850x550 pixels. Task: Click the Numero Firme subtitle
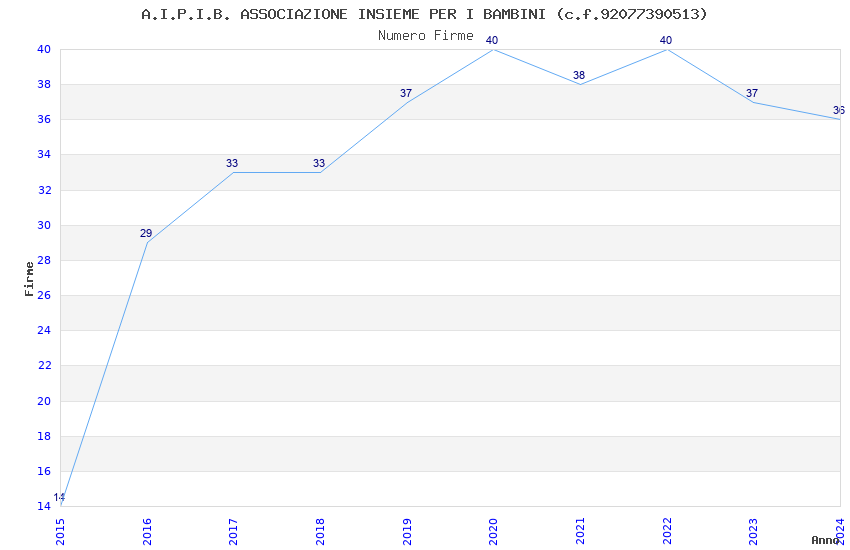pyautogui.click(x=426, y=36)
